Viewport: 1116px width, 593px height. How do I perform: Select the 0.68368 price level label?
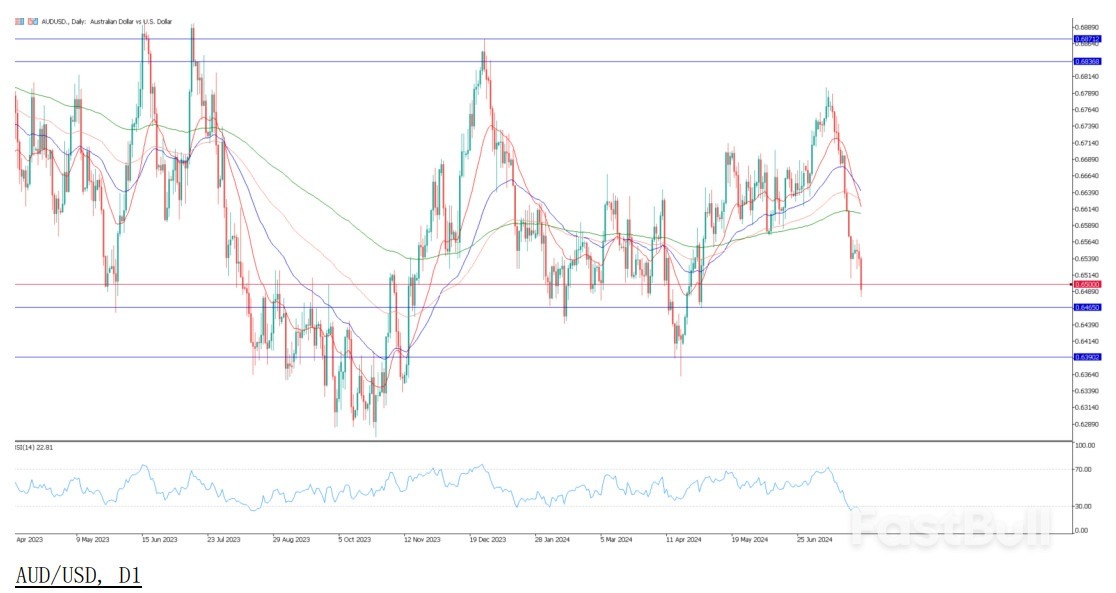tap(1087, 62)
